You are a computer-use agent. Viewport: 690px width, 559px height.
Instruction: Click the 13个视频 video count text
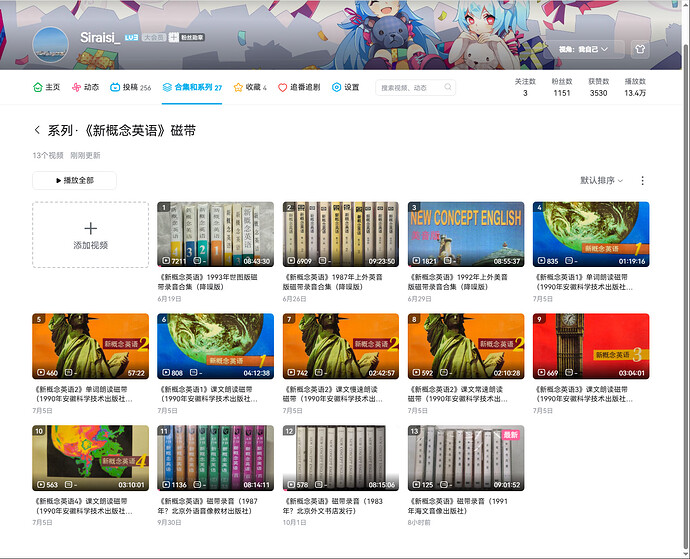coord(48,155)
